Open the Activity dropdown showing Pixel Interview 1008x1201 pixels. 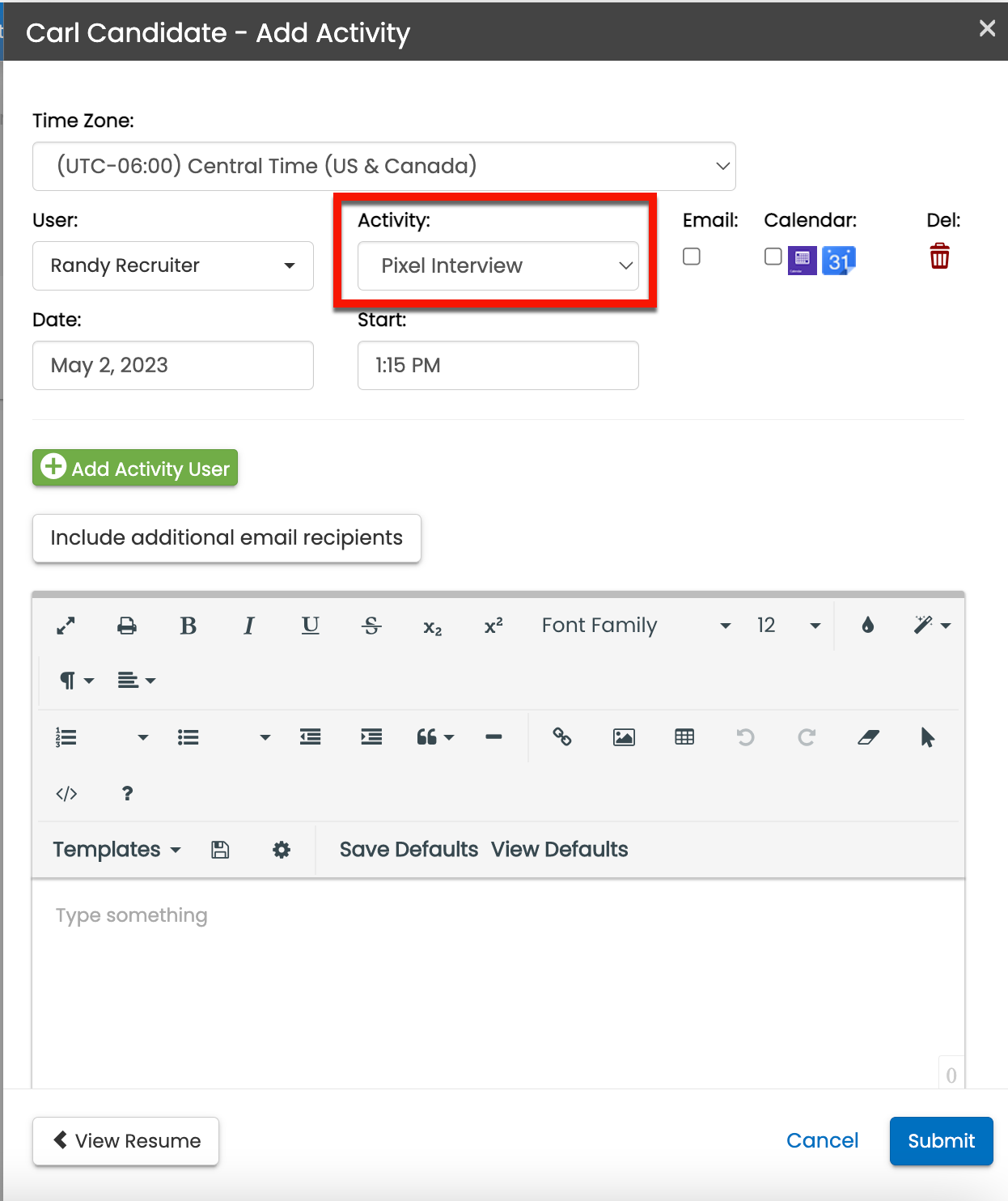pos(498,266)
